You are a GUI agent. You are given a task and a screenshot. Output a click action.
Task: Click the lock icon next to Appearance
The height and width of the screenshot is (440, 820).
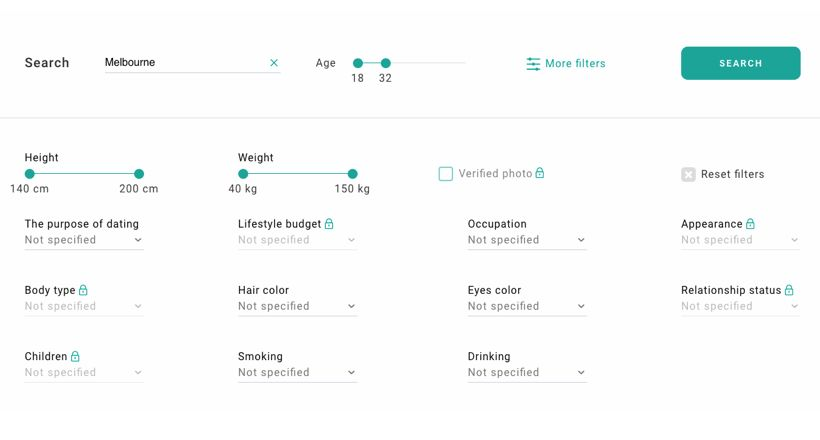[x=750, y=223]
